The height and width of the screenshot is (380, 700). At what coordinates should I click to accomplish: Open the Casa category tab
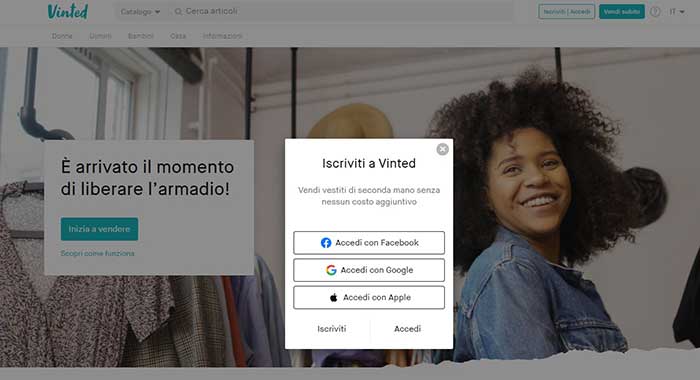coord(178,36)
